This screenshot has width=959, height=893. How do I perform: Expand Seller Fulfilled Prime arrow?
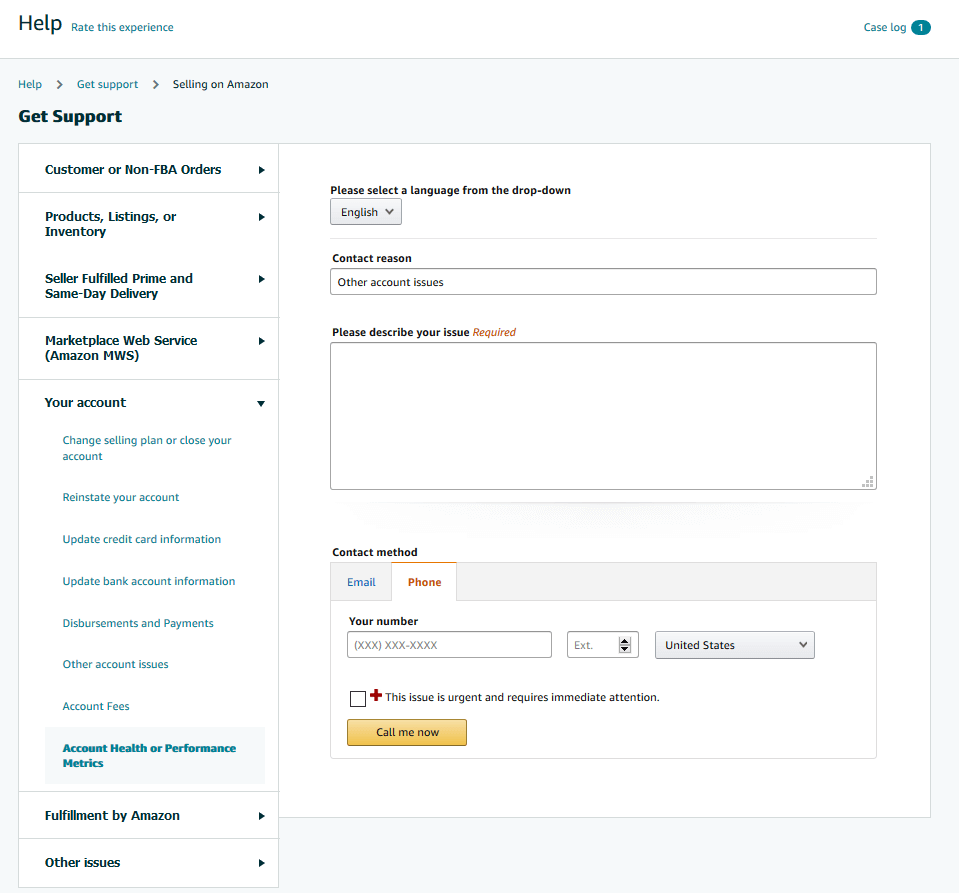pyautogui.click(x=261, y=279)
